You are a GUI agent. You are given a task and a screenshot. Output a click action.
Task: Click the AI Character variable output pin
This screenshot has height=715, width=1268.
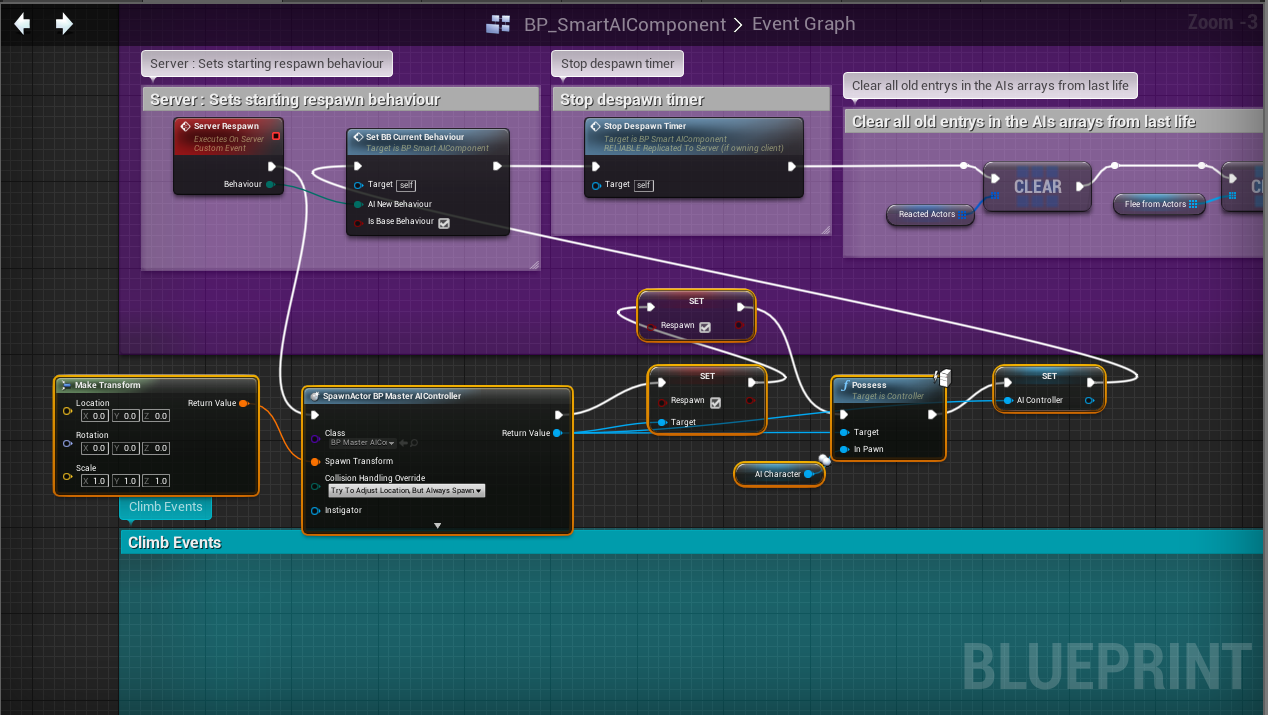tap(808, 474)
